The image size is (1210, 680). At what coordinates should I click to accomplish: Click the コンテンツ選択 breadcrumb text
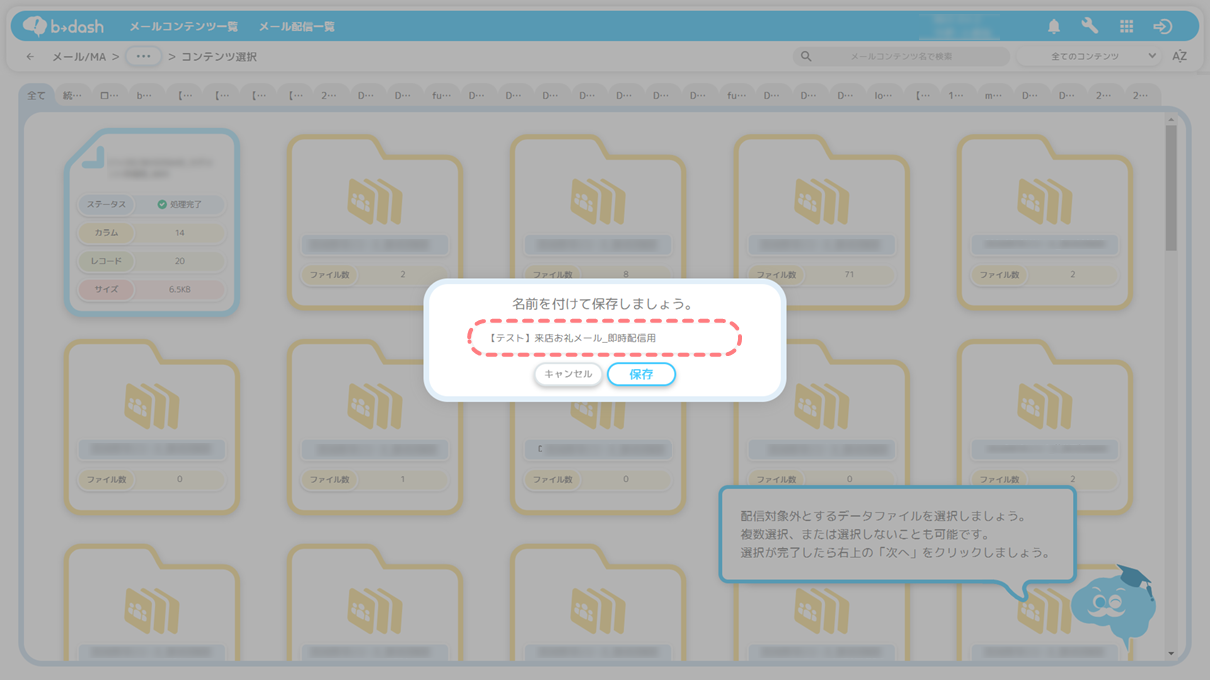[219, 57]
